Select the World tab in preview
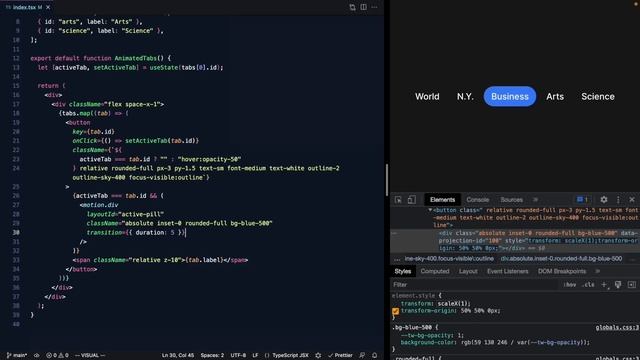The width and height of the screenshot is (640, 360). tap(427, 97)
